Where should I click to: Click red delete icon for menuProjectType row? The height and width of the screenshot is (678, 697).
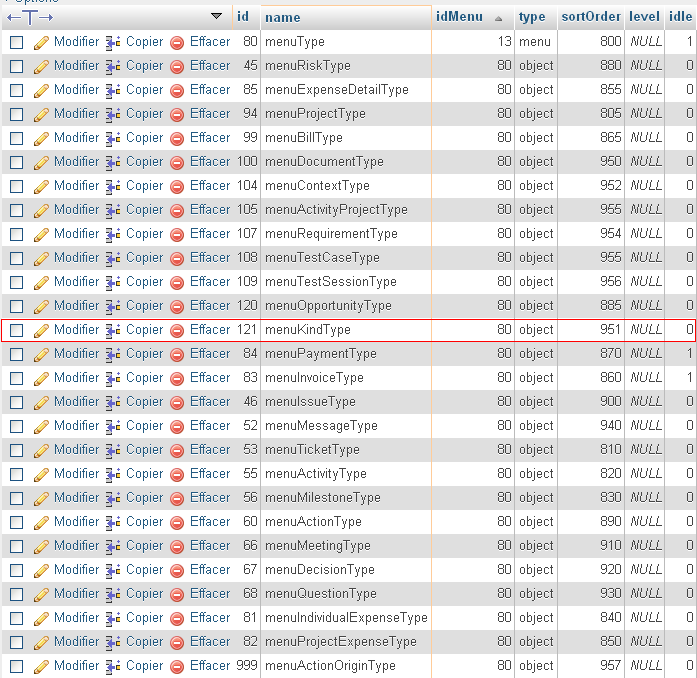tap(177, 114)
